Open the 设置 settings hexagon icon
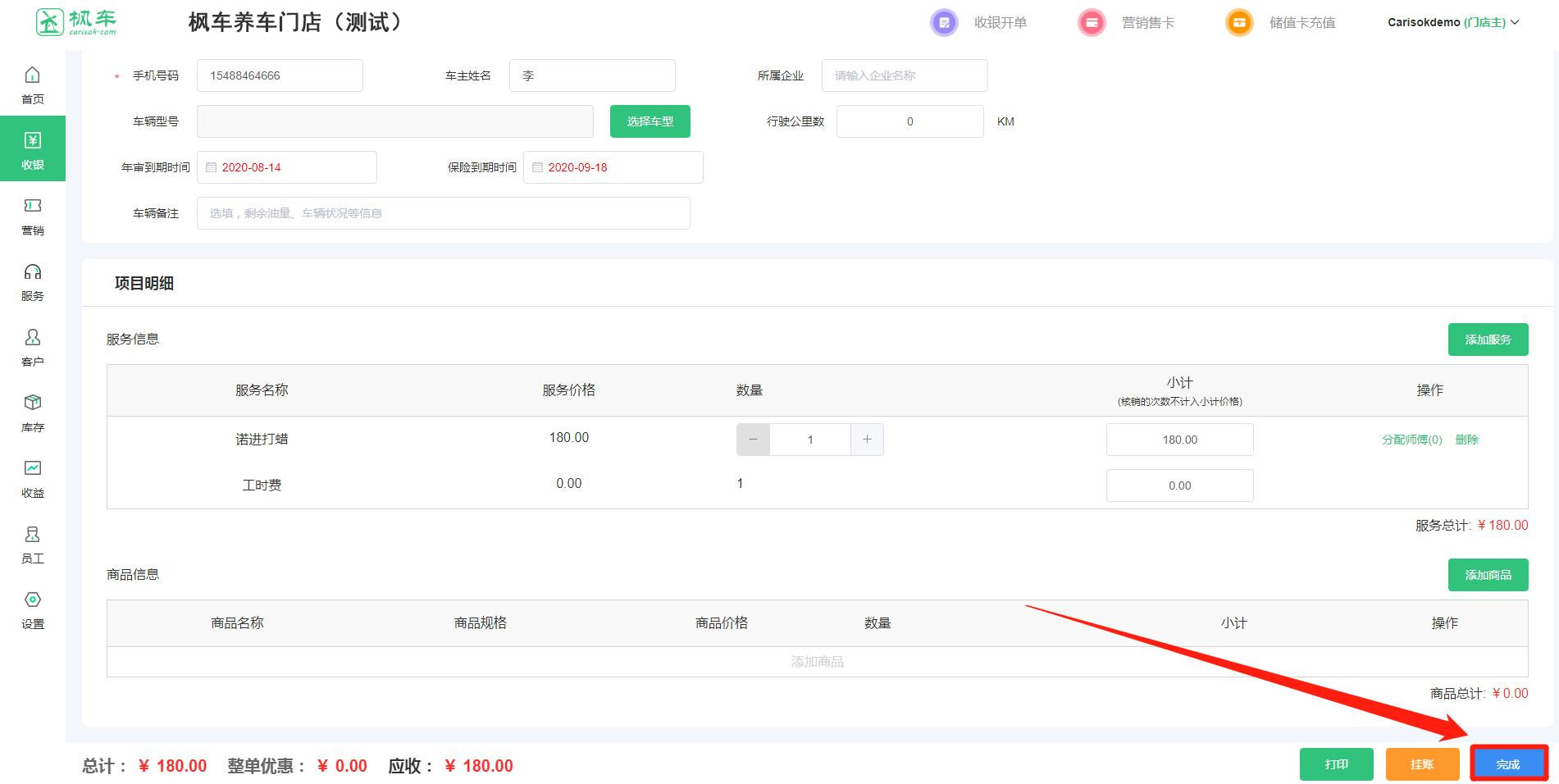The height and width of the screenshot is (784, 1559). [x=32, y=600]
